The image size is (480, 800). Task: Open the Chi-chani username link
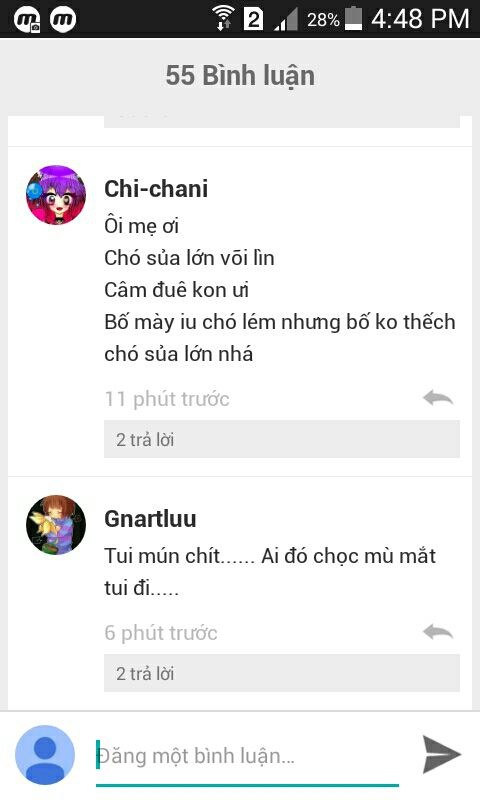tap(156, 189)
